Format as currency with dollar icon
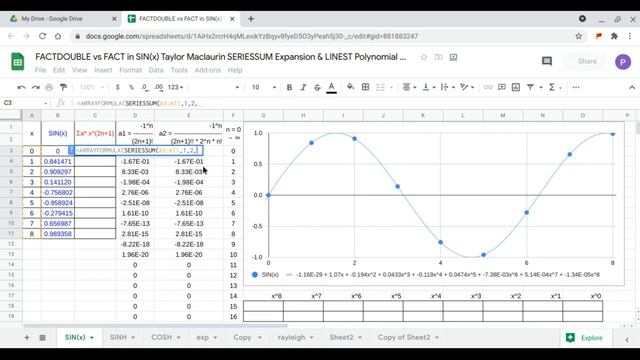This screenshot has height=360, width=640. pyautogui.click(x=118, y=87)
